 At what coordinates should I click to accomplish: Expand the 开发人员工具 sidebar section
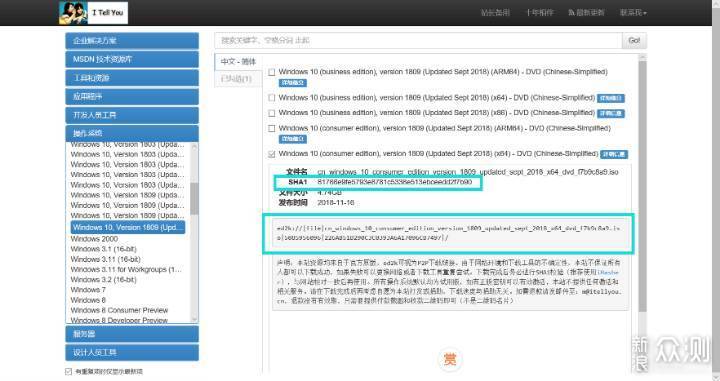(x=132, y=115)
